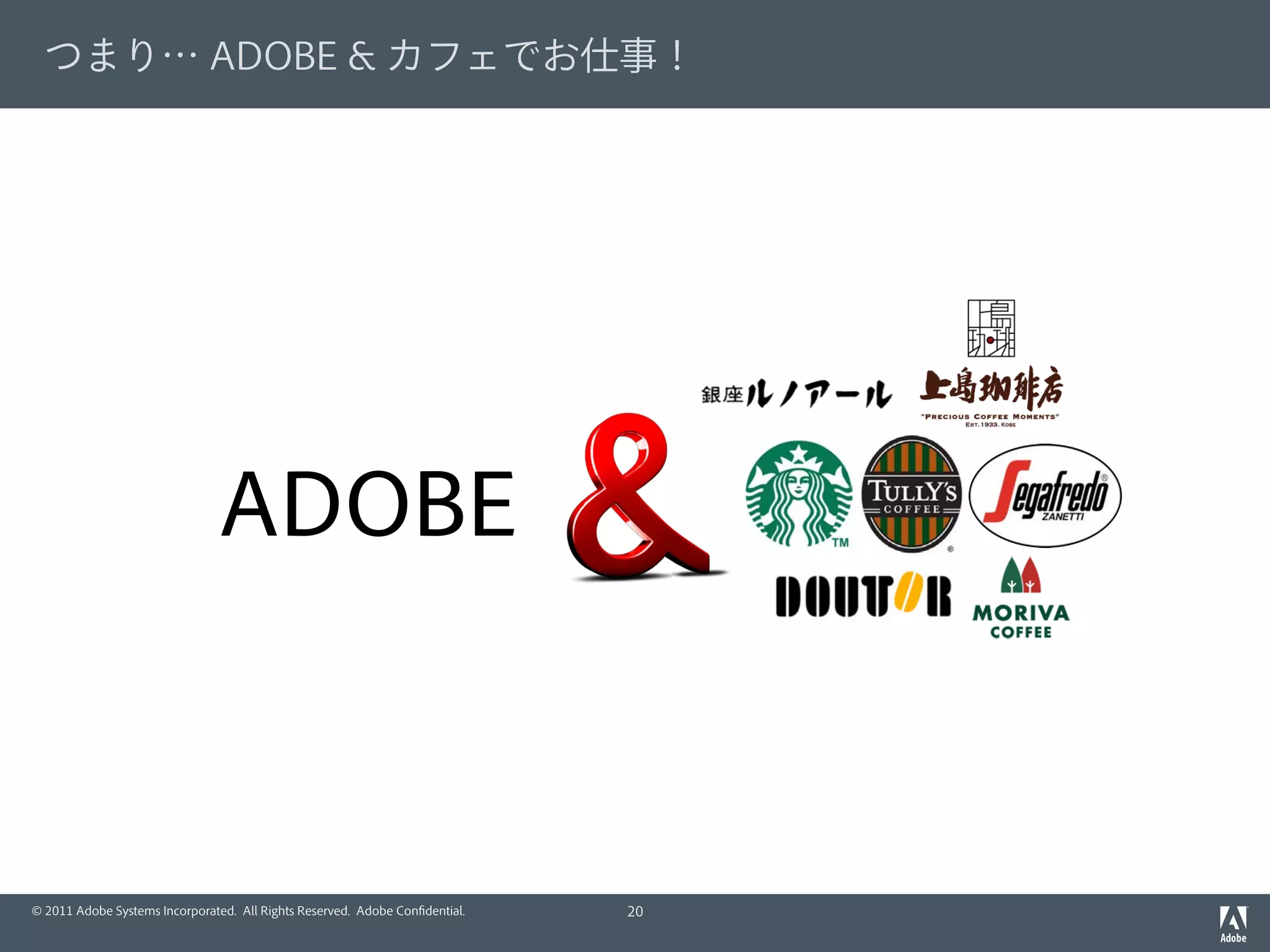Click the square Ueshima seal emblem
Screen dimensions: 1270x952
pyautogui.click(x=991, y=328)
